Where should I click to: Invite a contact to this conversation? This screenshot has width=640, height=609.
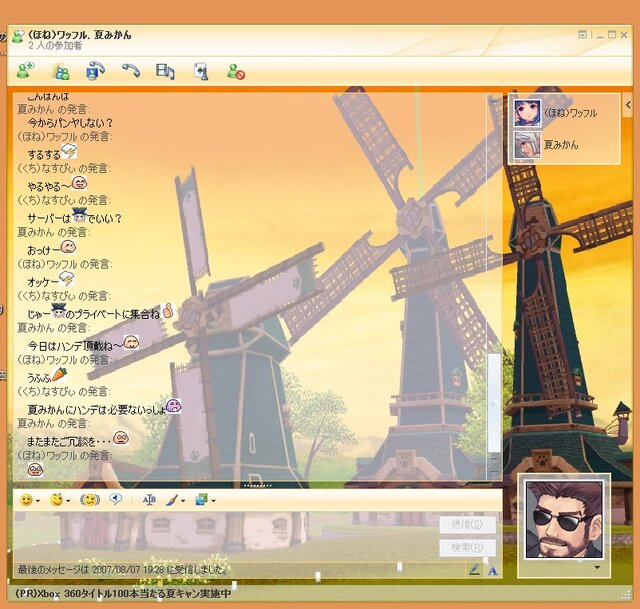point(26,70)
